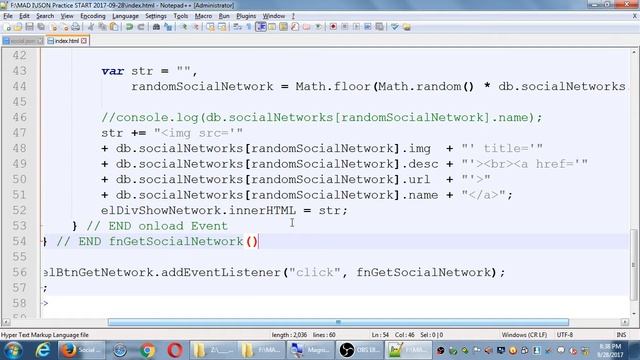Click the Playback macro toolbar icon

356,27
